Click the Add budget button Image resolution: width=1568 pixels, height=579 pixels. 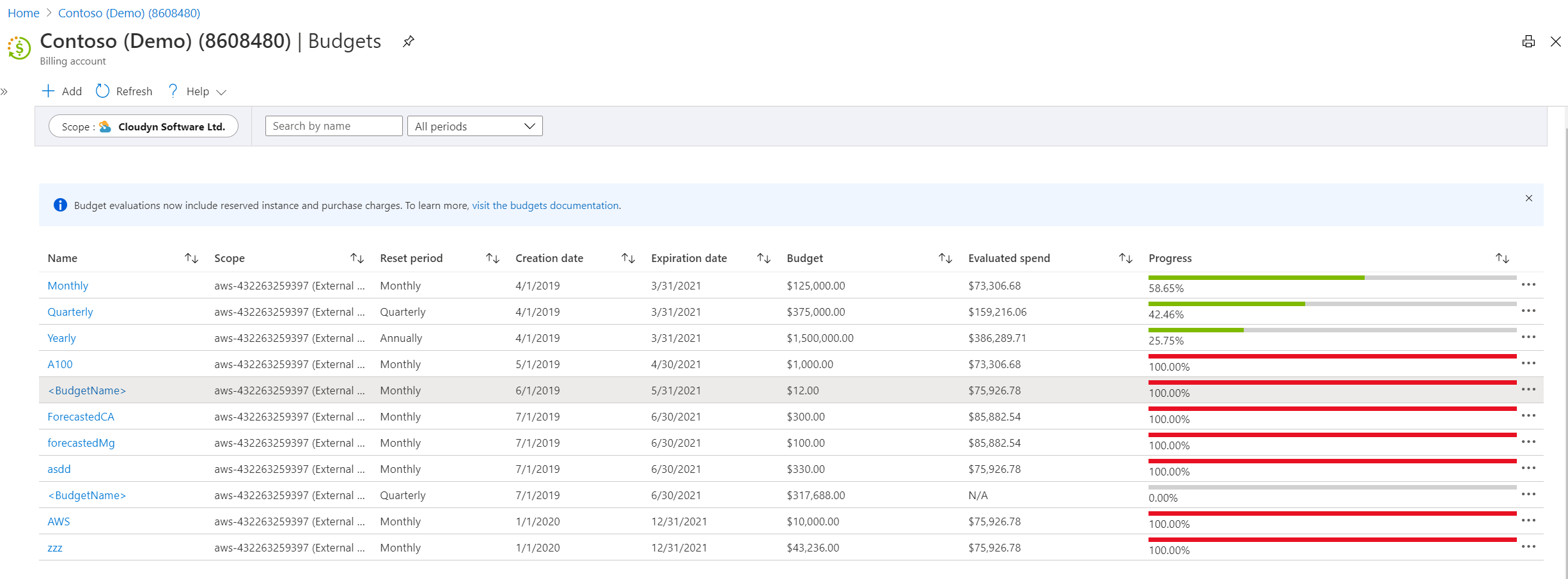point(62,91)
